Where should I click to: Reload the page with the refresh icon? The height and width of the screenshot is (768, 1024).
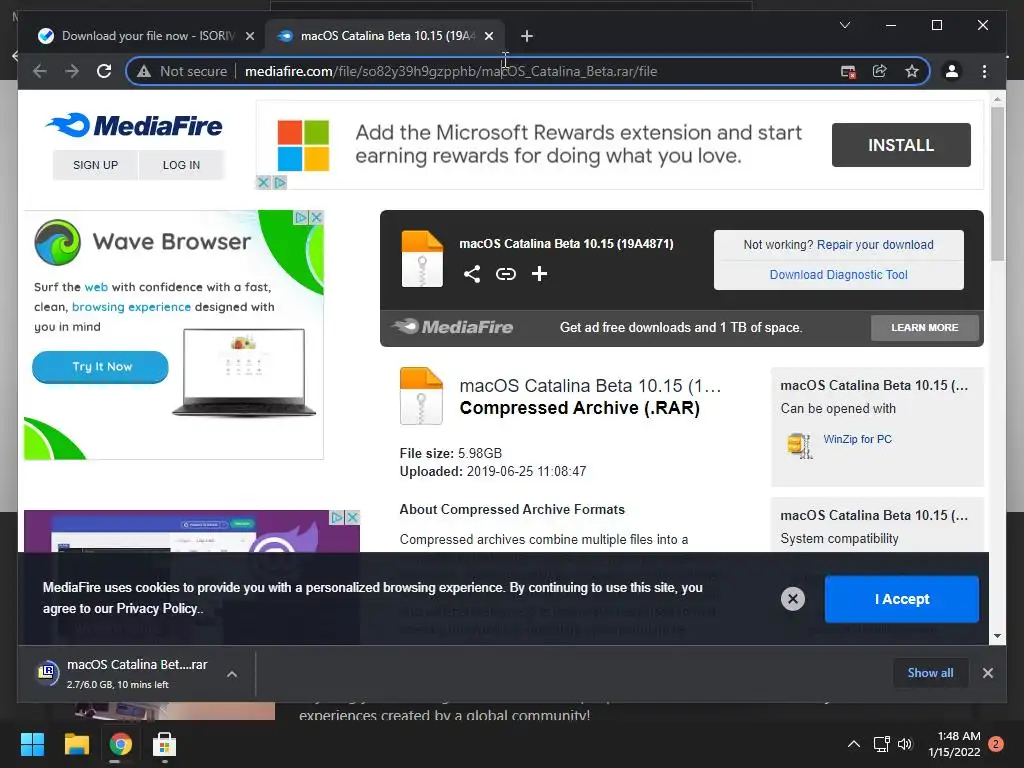coord(104,71)
